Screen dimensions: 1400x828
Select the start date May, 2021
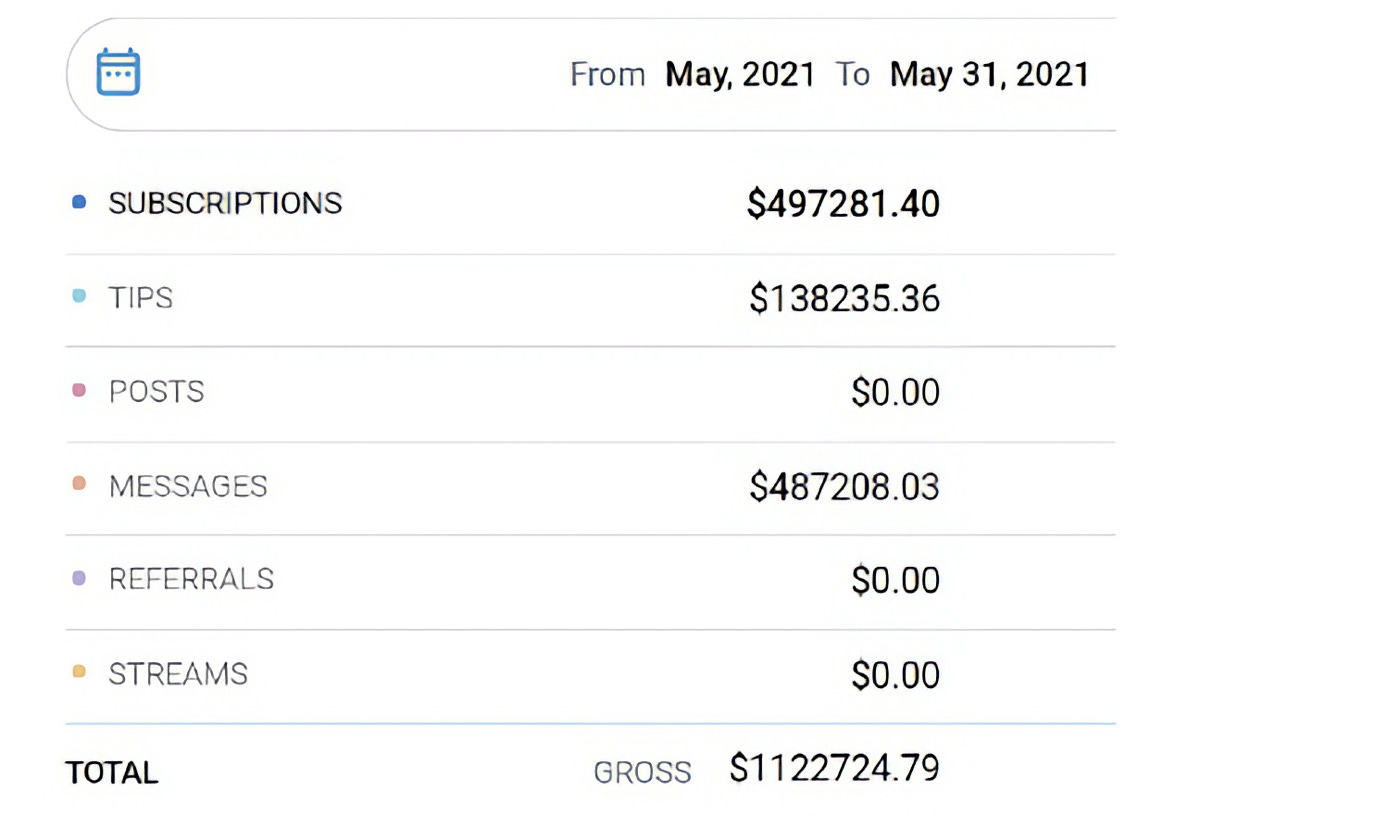tap(740, 75)
